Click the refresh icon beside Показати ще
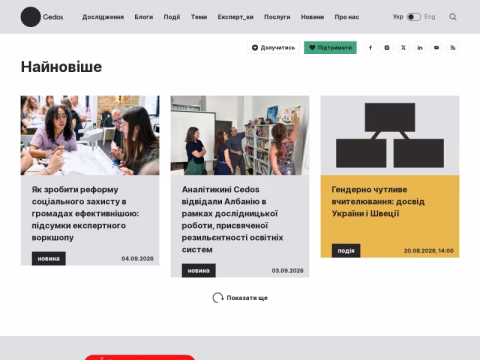 click(218, 298)
